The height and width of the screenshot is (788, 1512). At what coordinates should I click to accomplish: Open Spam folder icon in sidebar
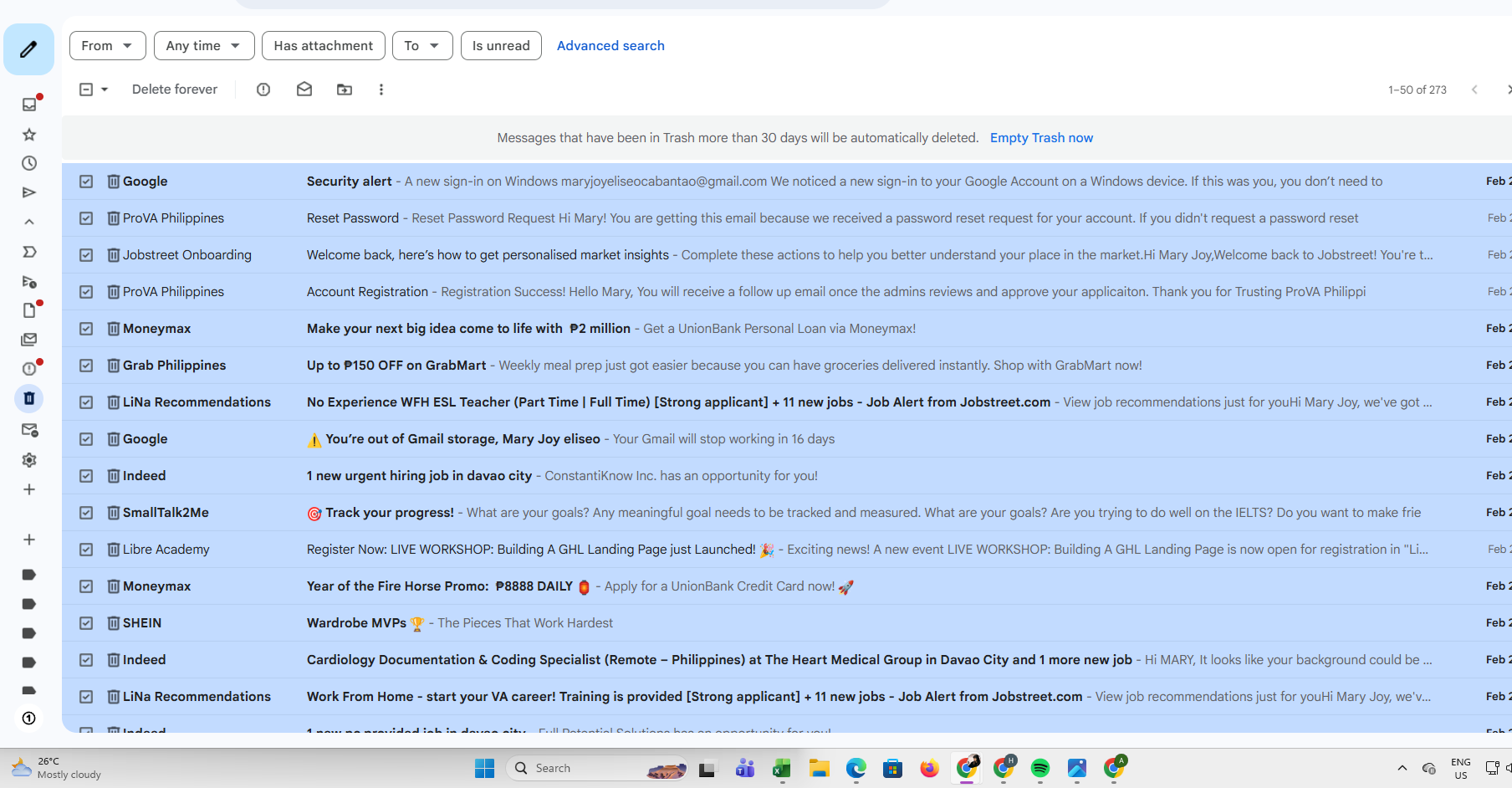(x=29, y=369)
